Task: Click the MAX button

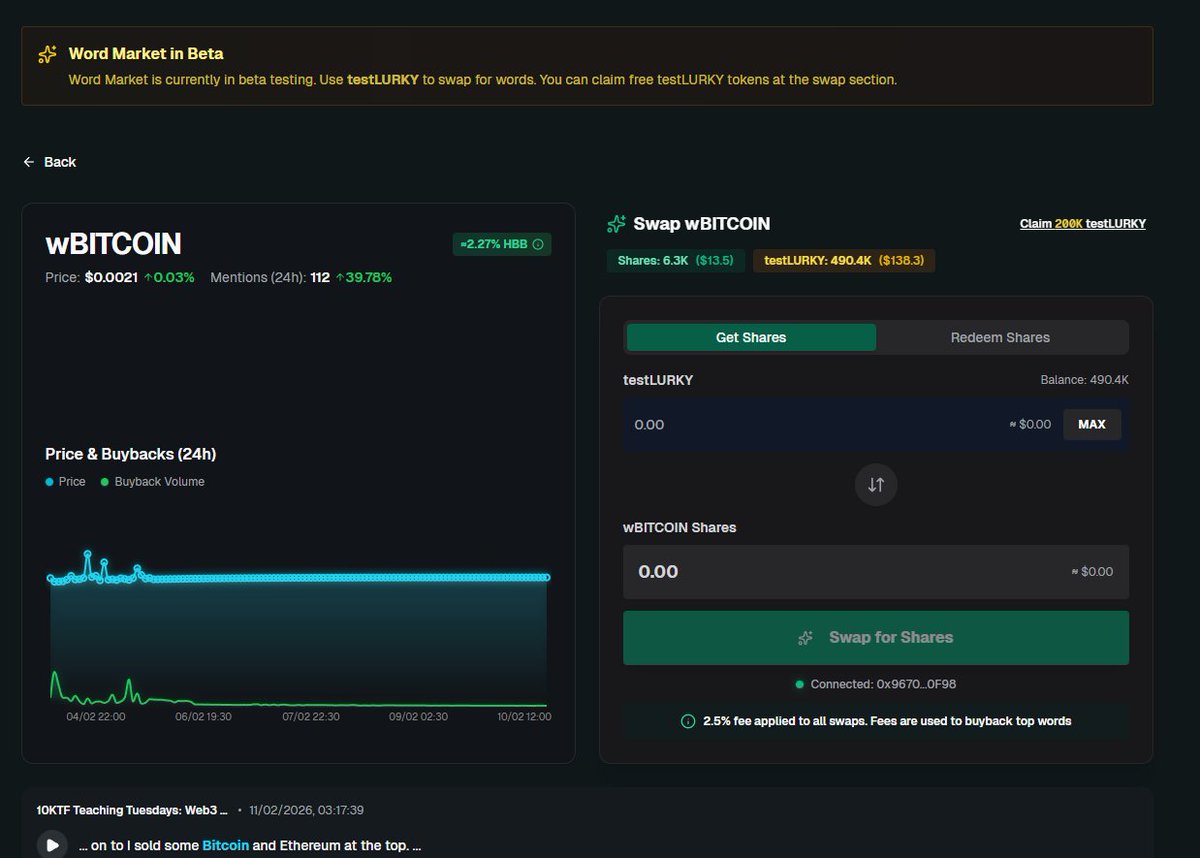Action: coord(1092,424)
